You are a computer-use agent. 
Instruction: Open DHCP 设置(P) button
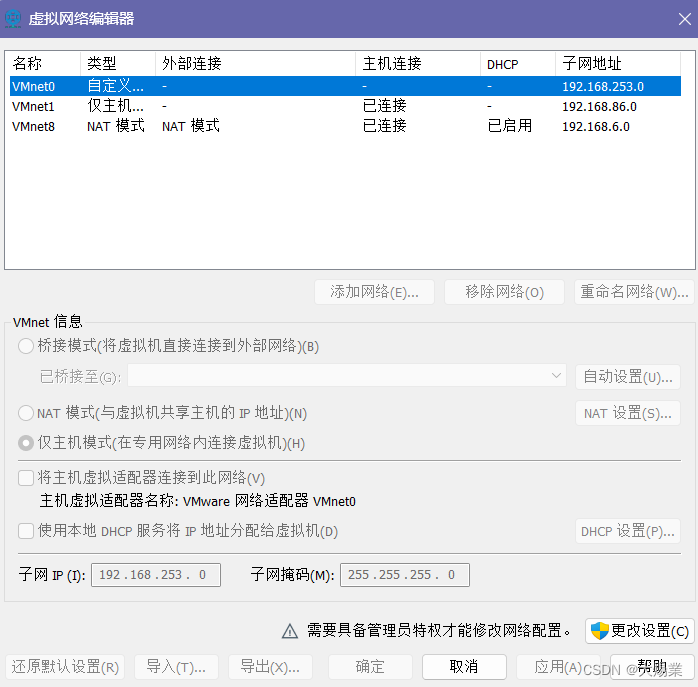[x=628, y=531]
